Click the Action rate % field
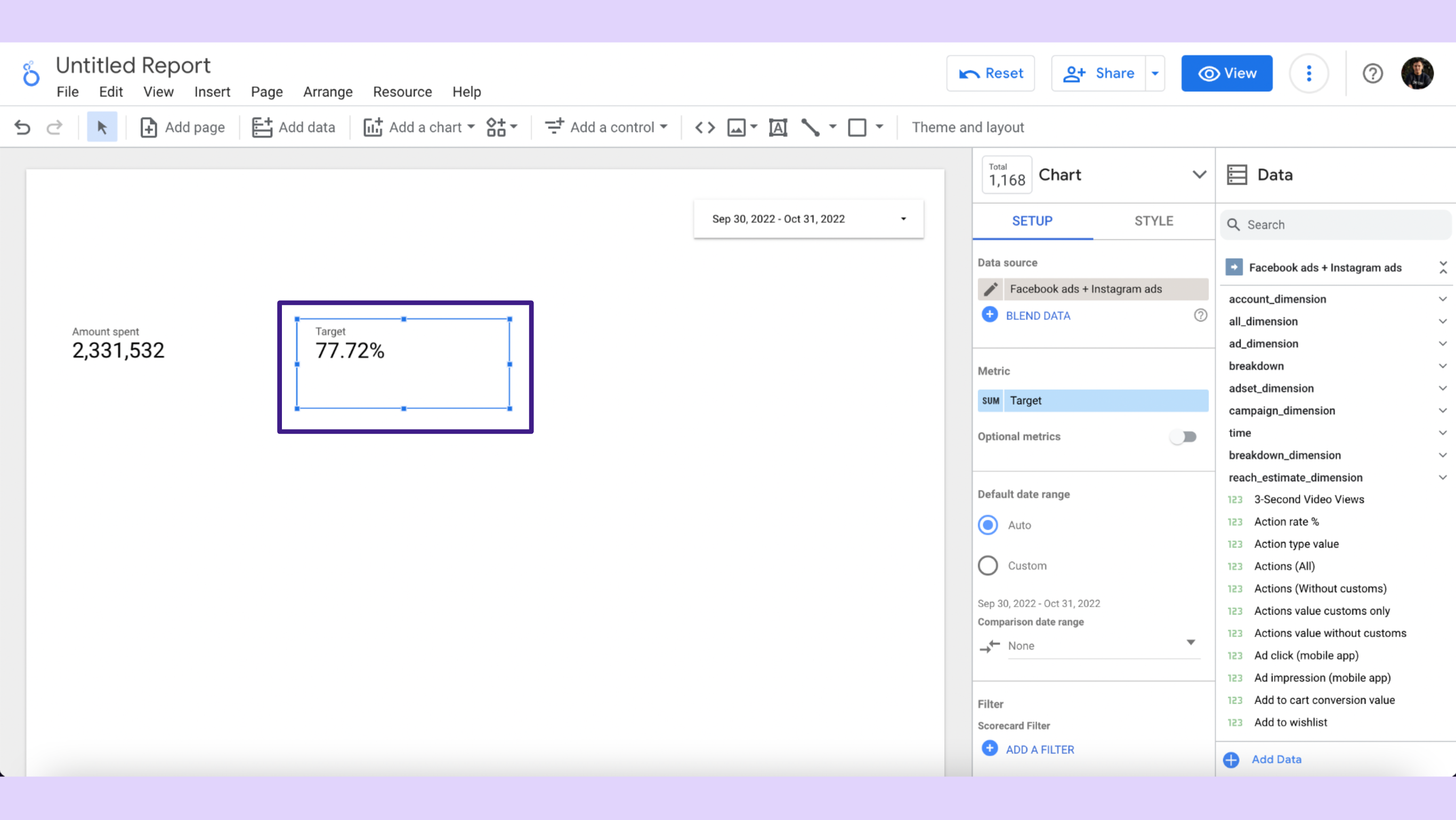Screen dimensions: 1456x820 [x=1287, y=521]
